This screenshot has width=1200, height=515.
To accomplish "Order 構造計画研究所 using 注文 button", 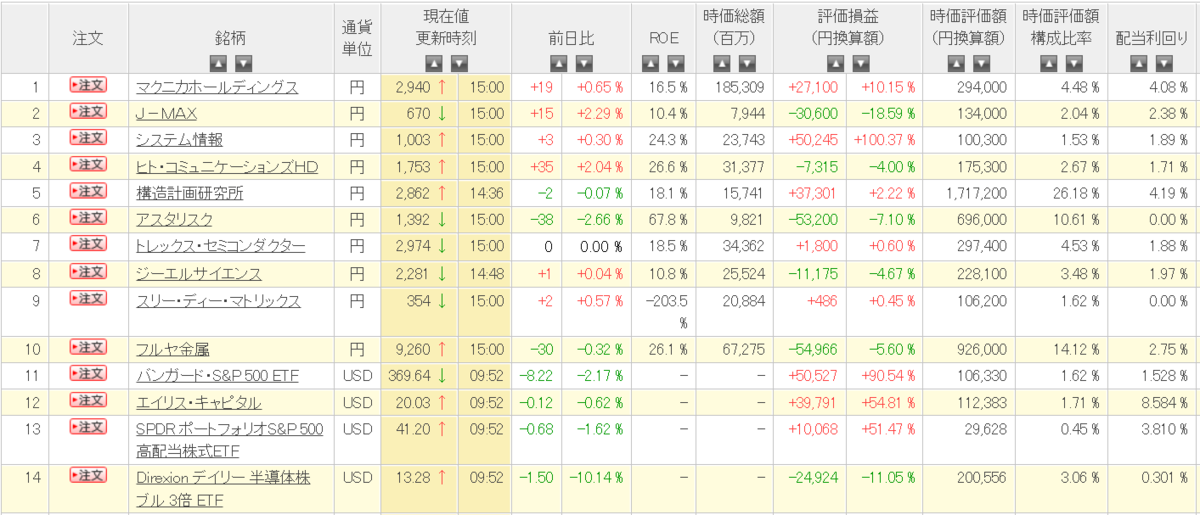I will (88, 191).
